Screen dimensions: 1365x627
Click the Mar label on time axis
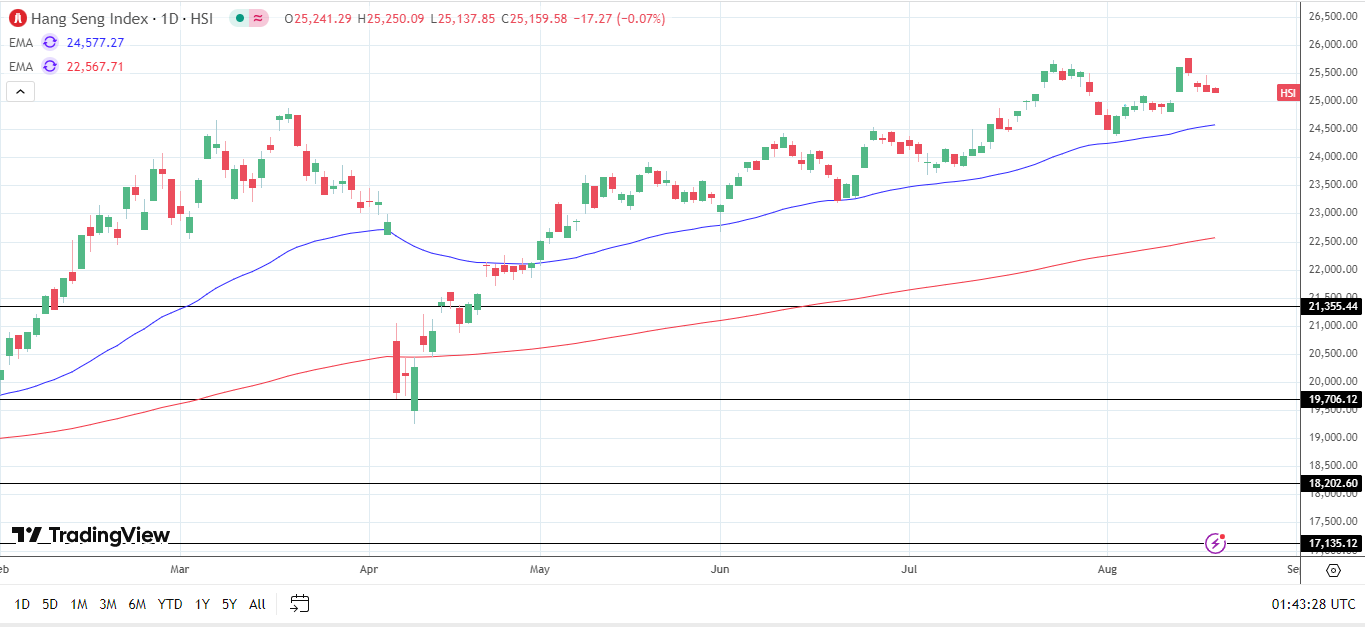pos(180,570)
